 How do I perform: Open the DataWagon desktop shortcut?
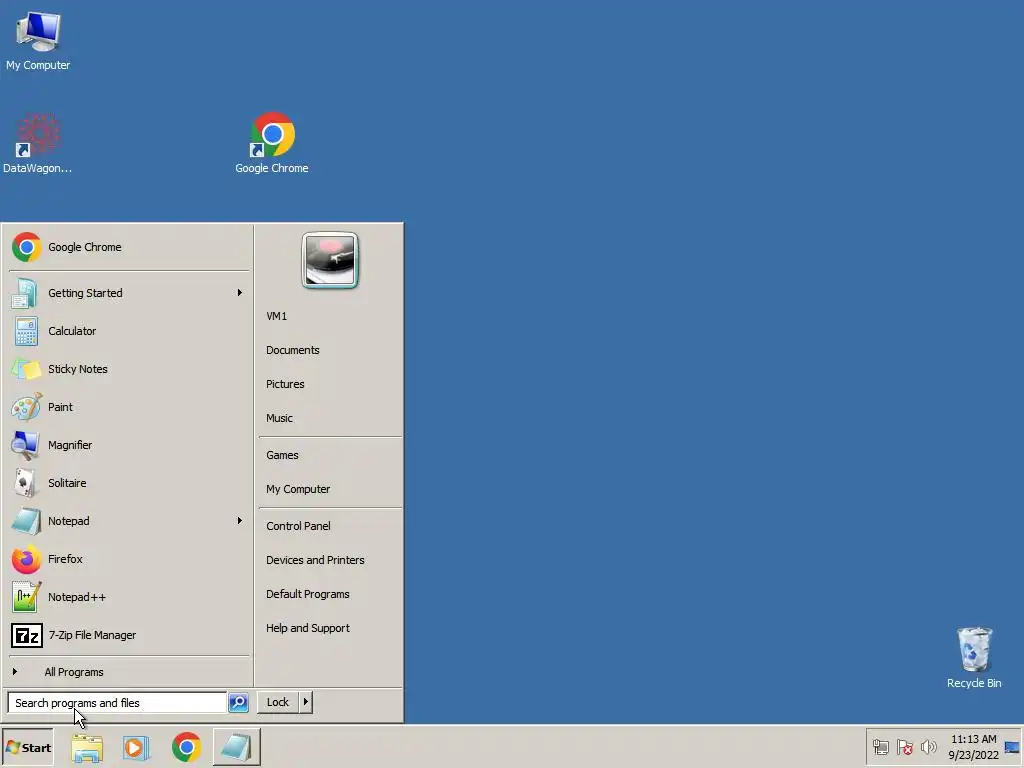[x=38, y=144]
